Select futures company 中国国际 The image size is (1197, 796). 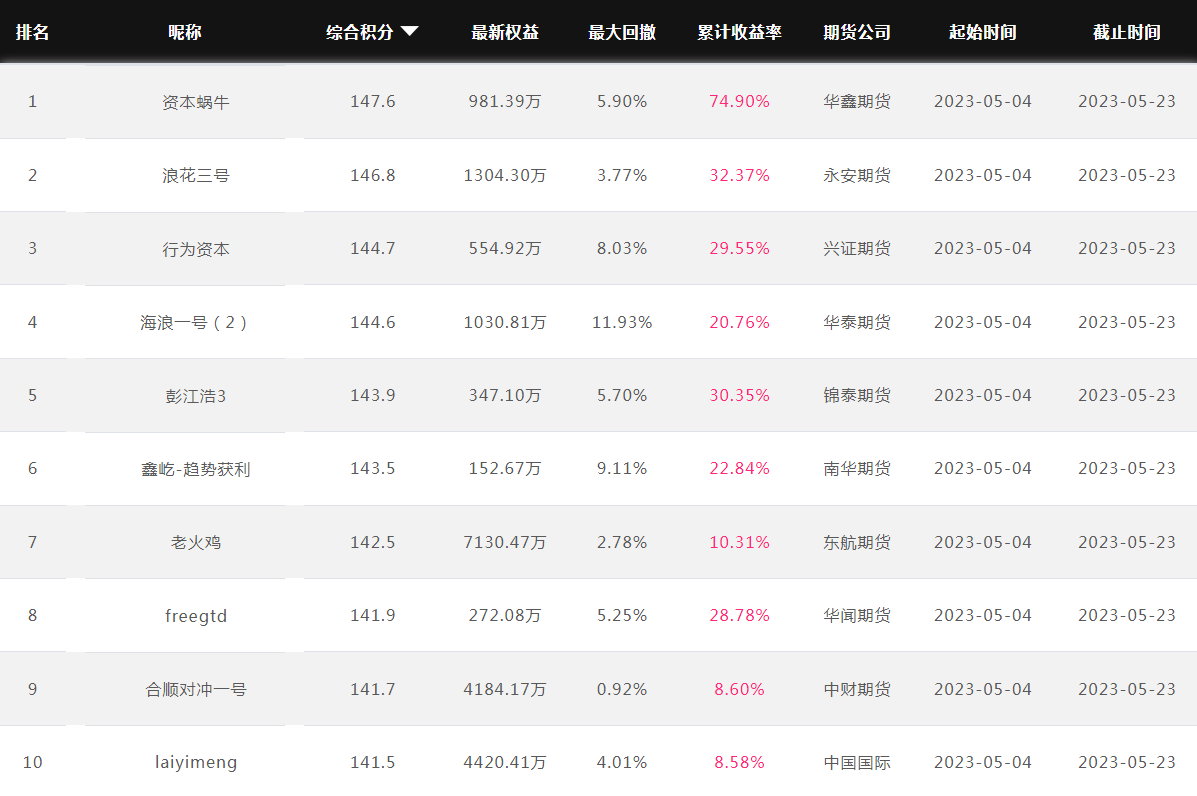[x=857, y=762]
